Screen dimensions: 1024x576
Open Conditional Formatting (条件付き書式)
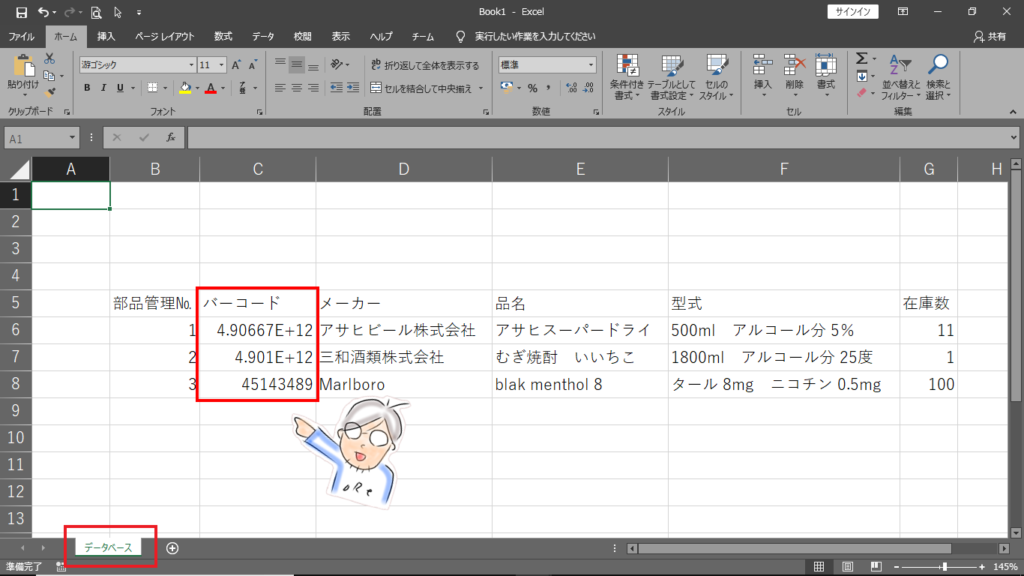pyautogui.click(x=627, y=76)
